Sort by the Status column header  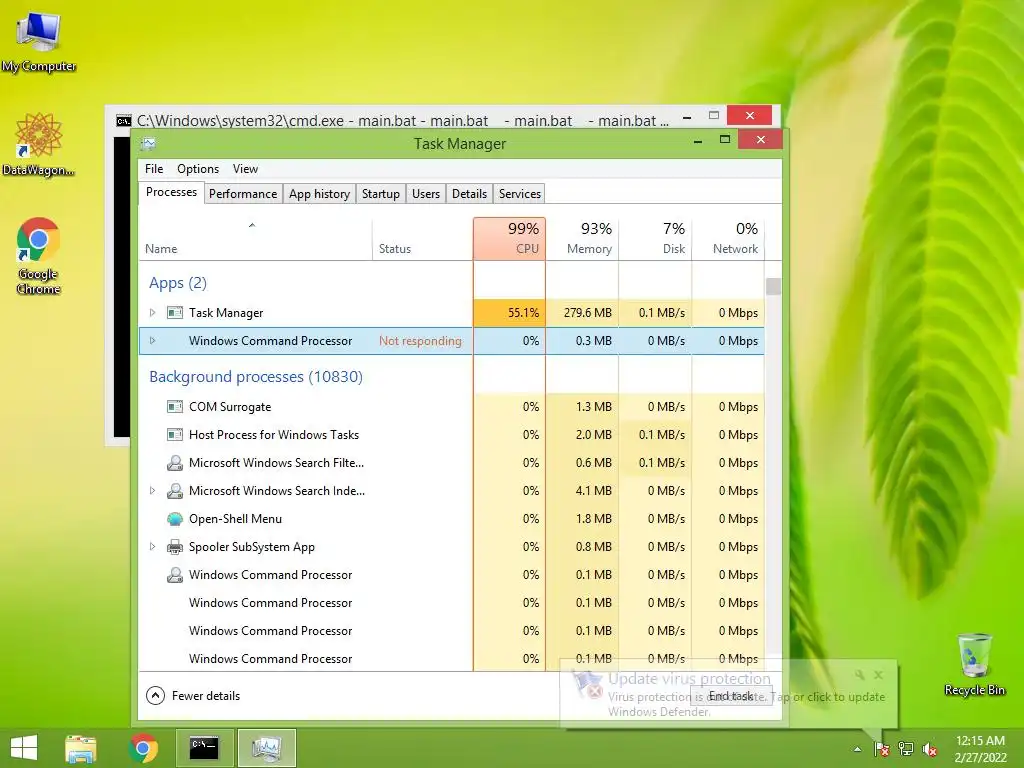pyautogui.click(x=423, y=239)
